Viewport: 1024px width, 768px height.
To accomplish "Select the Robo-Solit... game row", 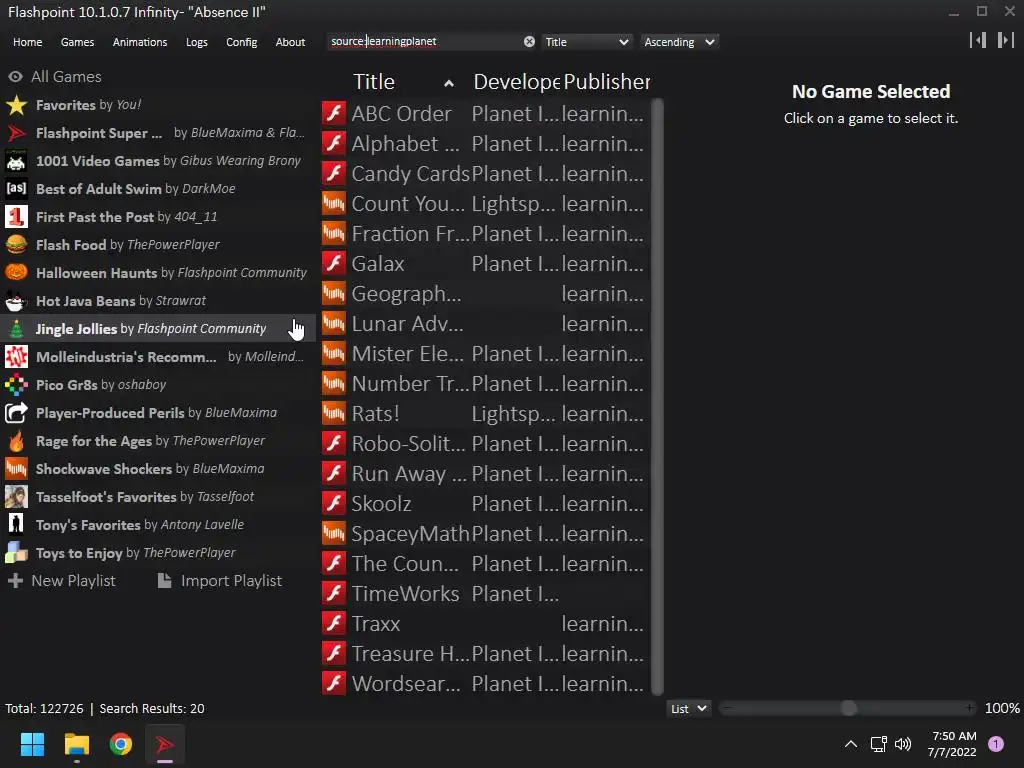I will click(x=485, y=443).
